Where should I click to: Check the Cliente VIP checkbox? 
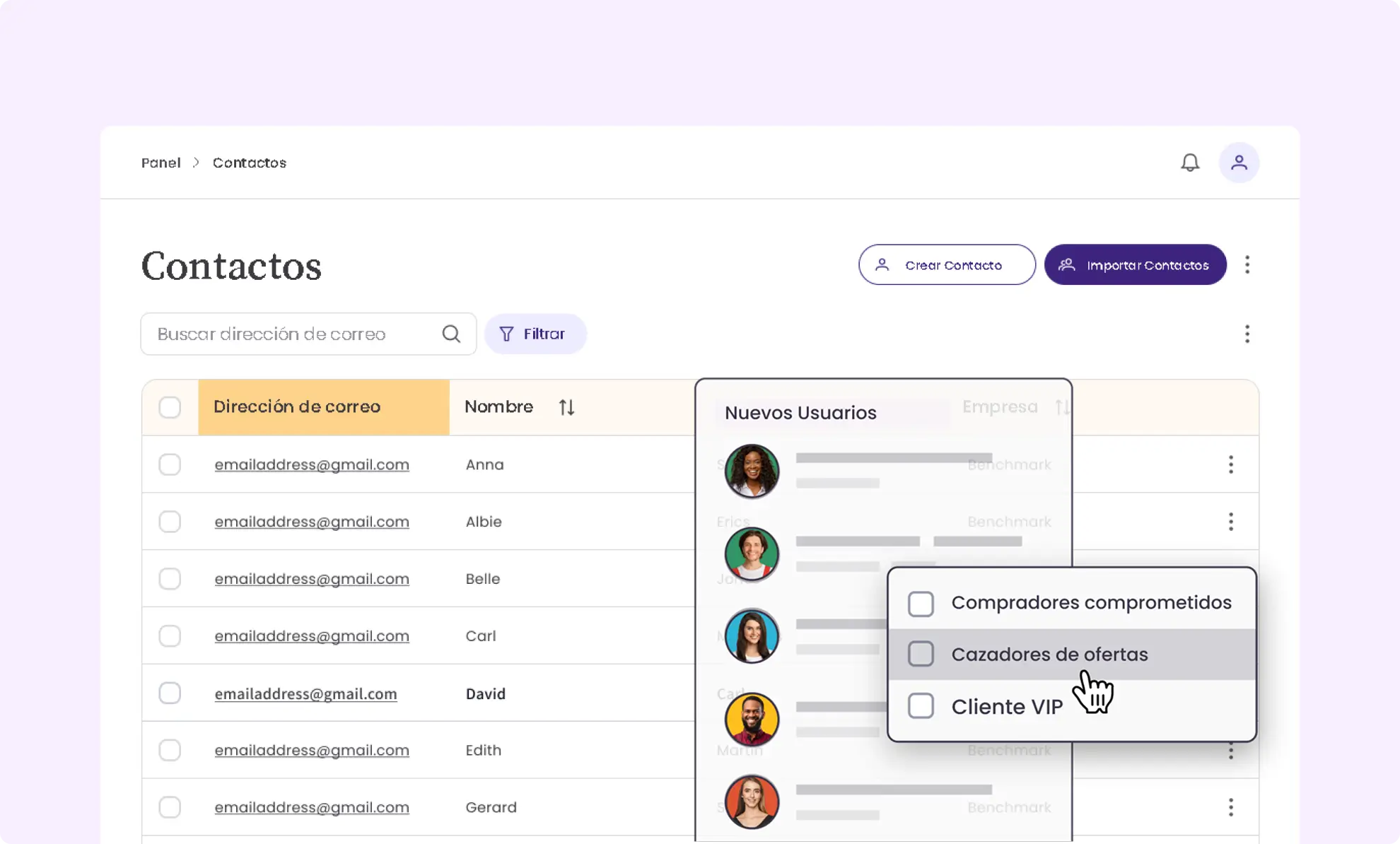921,705
